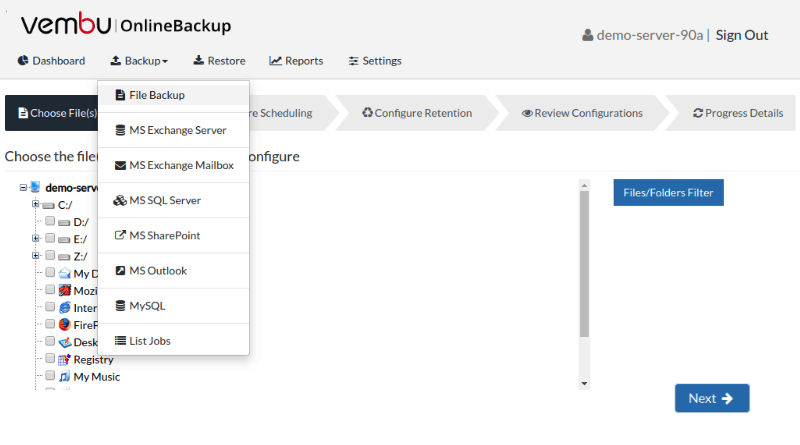Select the Registry tree item
Screen dimensions: 800x445
93,360
